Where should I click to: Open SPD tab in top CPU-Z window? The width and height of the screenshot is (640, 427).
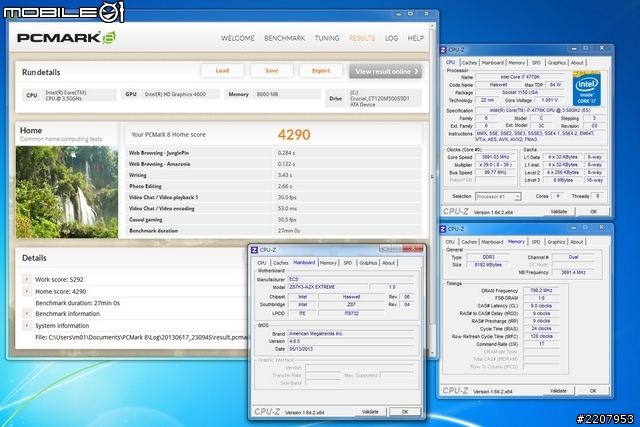point(536,62)
